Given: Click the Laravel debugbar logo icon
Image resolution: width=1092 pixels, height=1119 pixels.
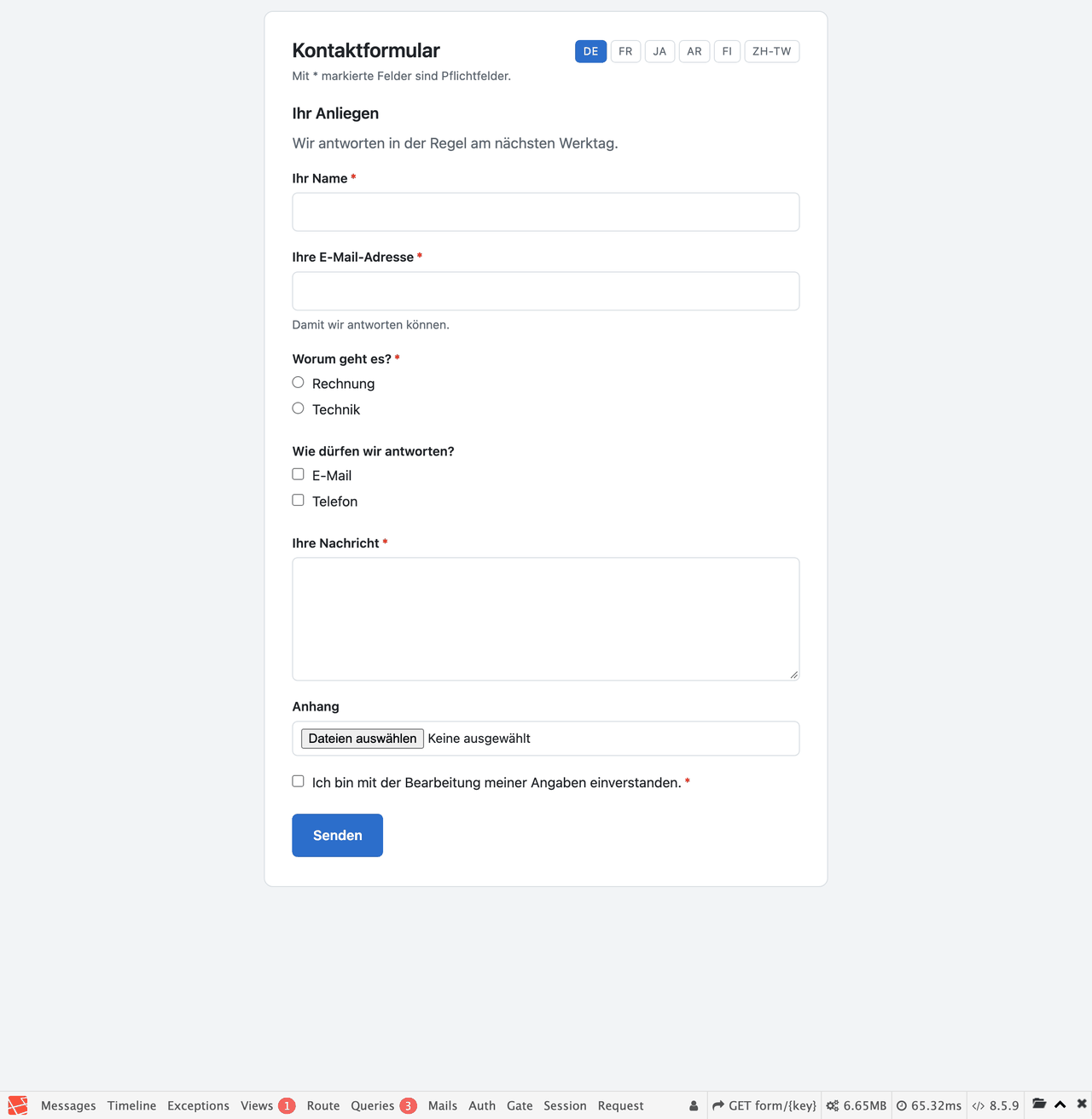Looking at the screenshot, I should 18,1105.
